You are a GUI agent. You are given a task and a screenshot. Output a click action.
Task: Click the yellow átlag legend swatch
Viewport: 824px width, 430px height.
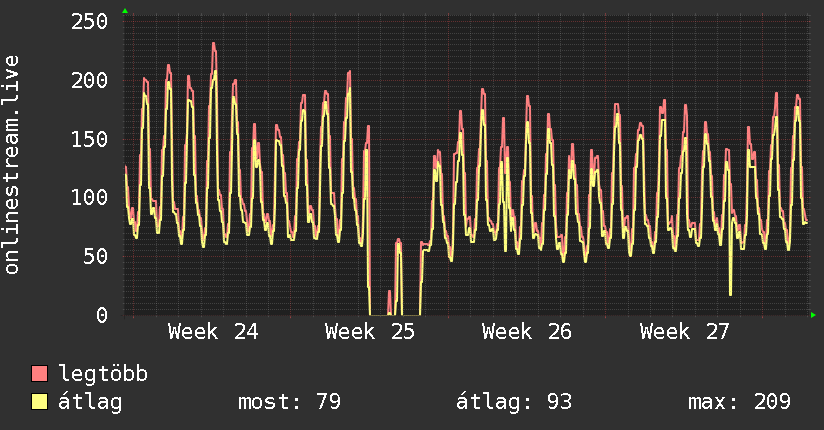39,402
